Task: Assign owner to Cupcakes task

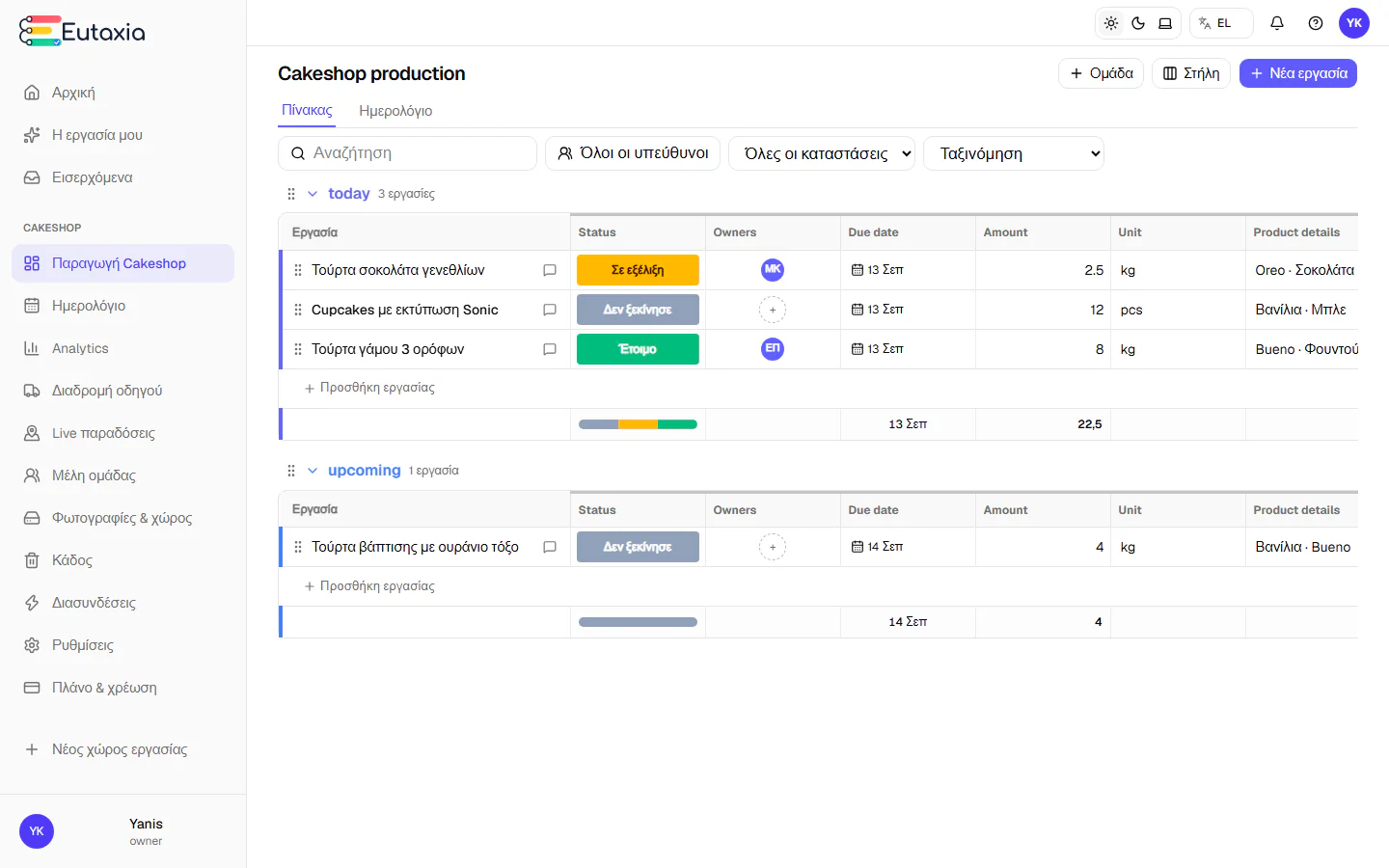Action: (x=773, y=310)
